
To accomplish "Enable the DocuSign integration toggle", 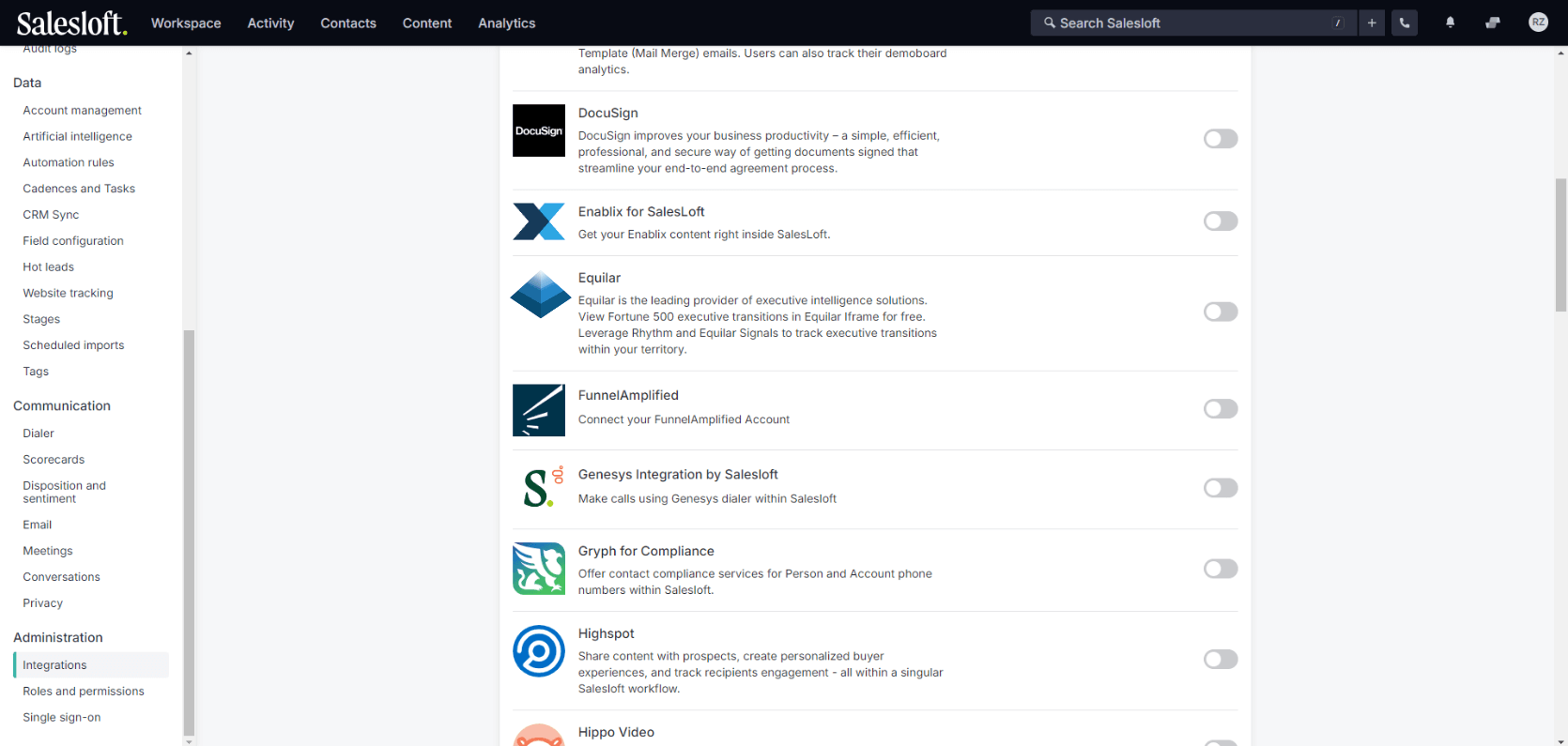I will point(1221,139).
